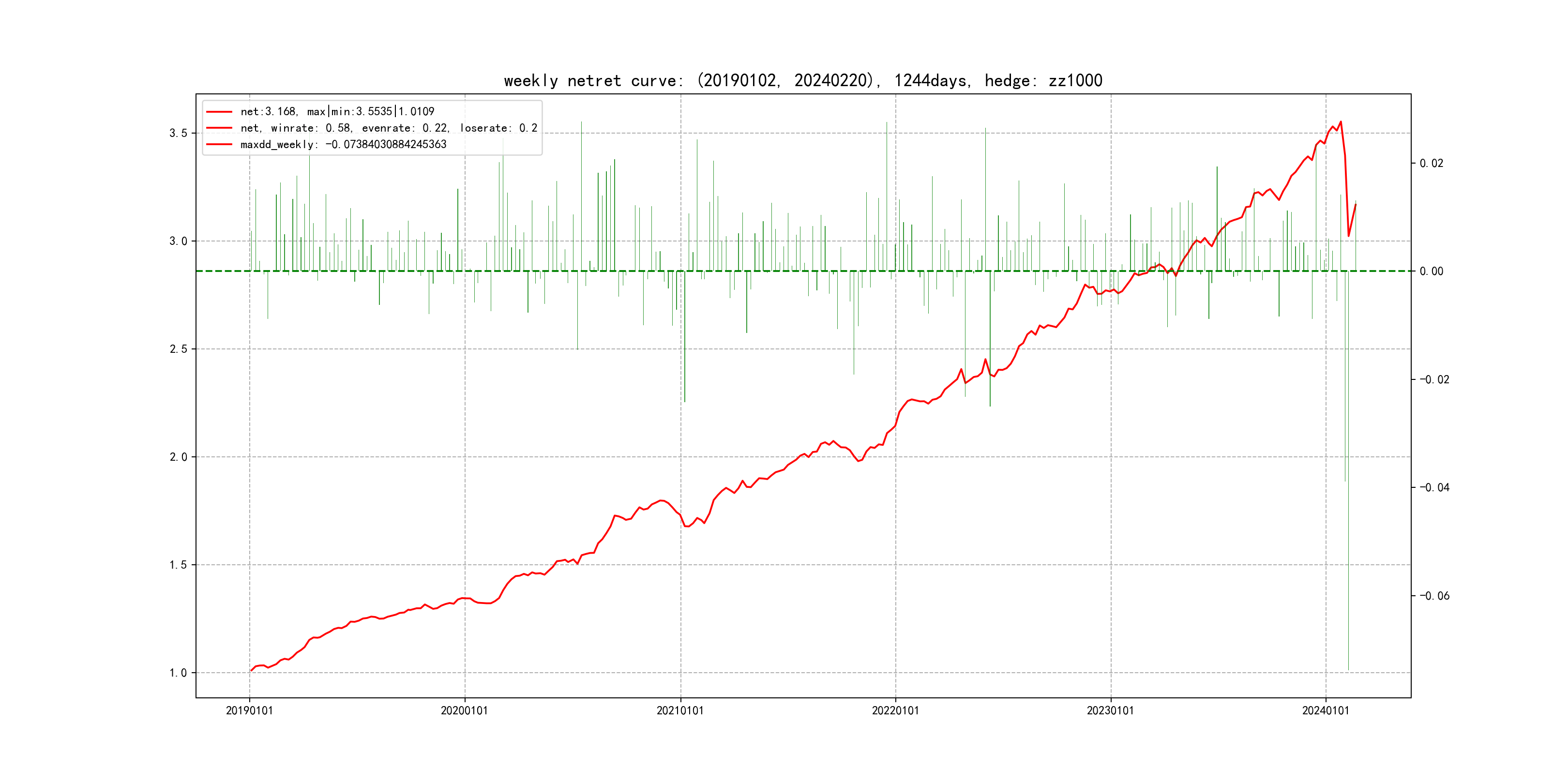Click the 1.0 left y-axis label
This screenshot has height=784, width=1568.
[x=179, y=673]
